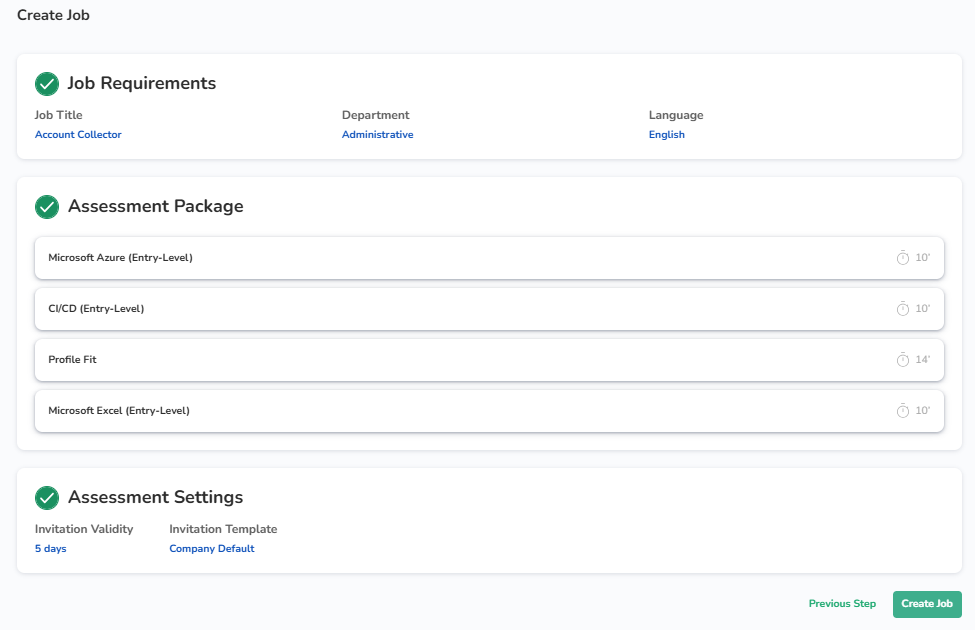Select the Account Collector job title value
Image resolution: width=975 pixels, height=630 pixels.
click(78, 135)
